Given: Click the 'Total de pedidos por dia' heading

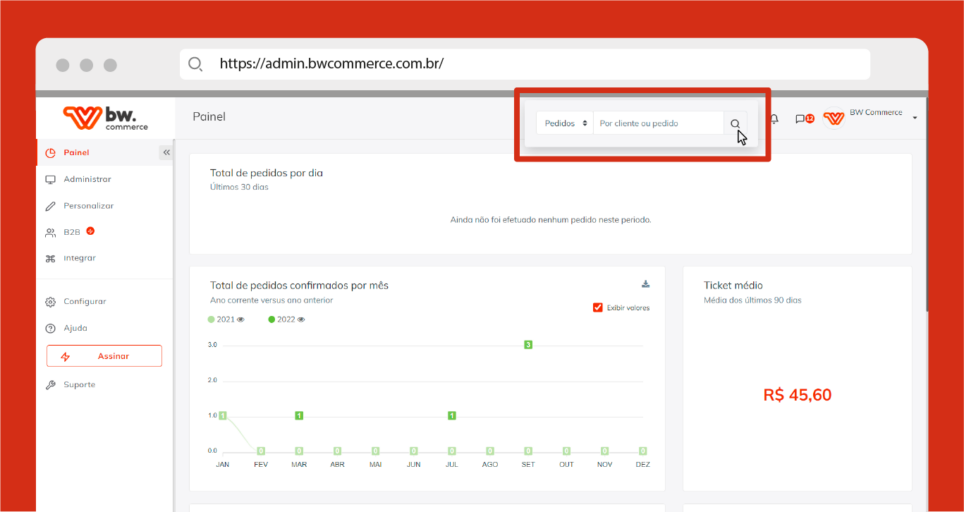Looking at the screenshot, I should tap(266, 173).
